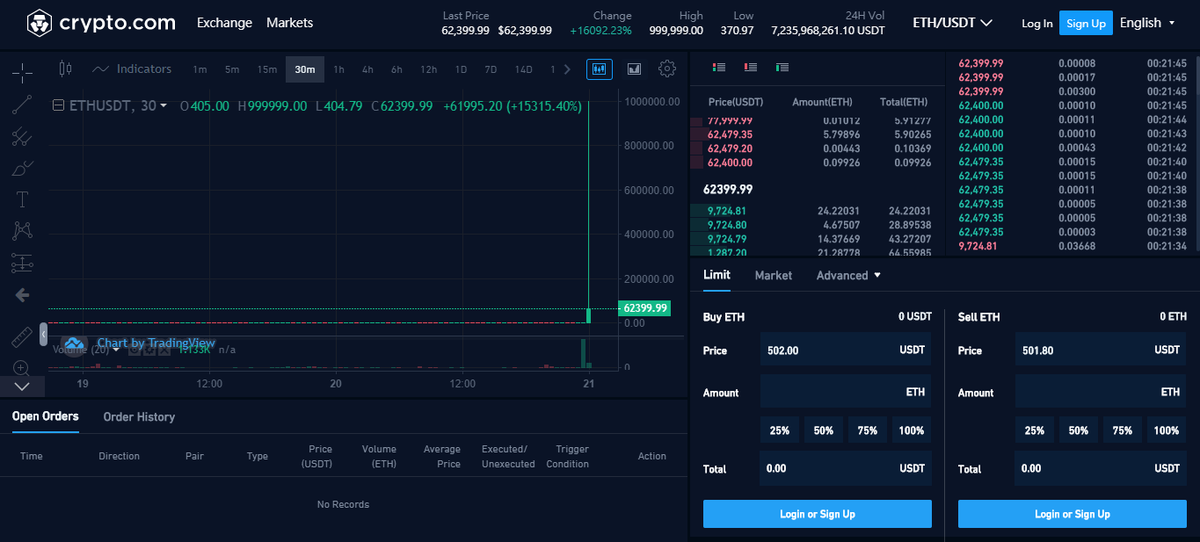The width and height of the screenshot is (1200, 542).
Task: Select the zoom in tool
Action: click(22, 367)
